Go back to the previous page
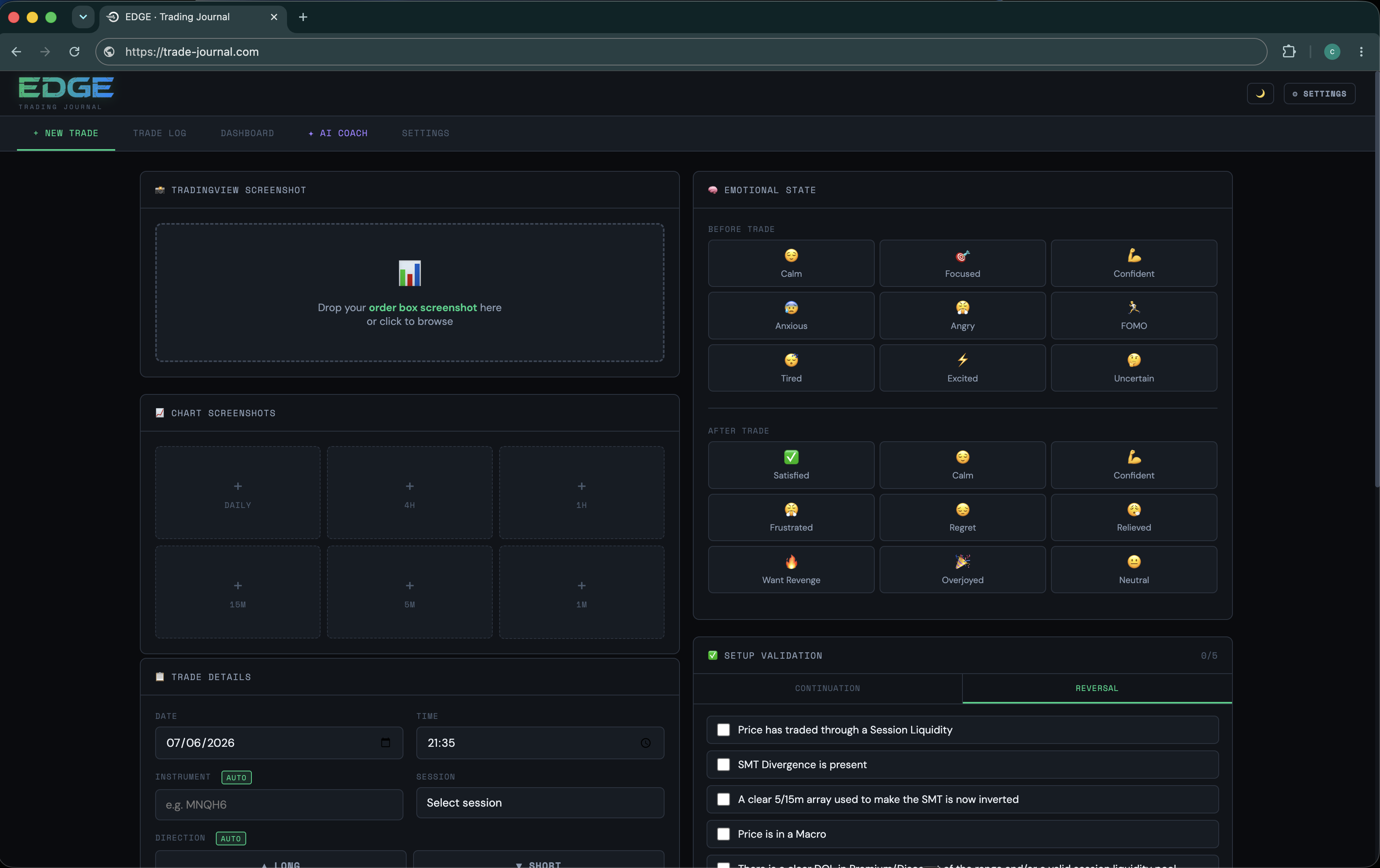Viewport: 1380px width, 868px height. [x=16, y=52]
